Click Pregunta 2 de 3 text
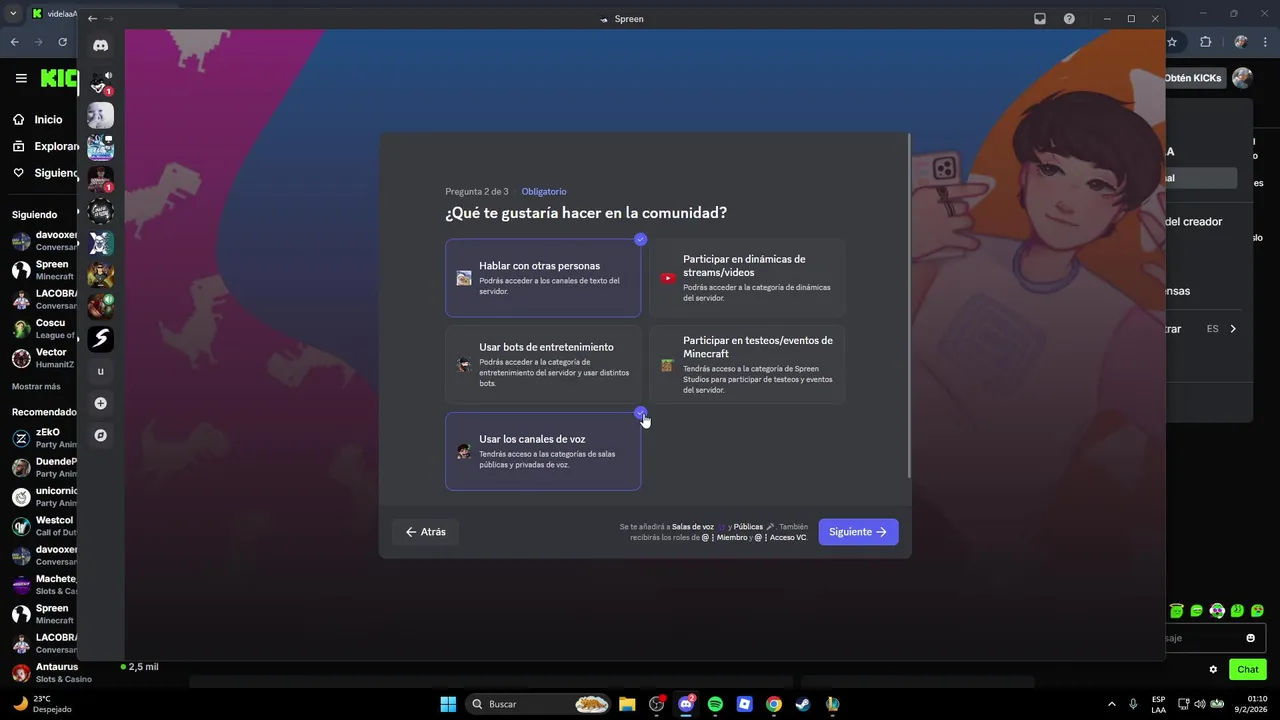1280x720 pixels. point(477,191)
